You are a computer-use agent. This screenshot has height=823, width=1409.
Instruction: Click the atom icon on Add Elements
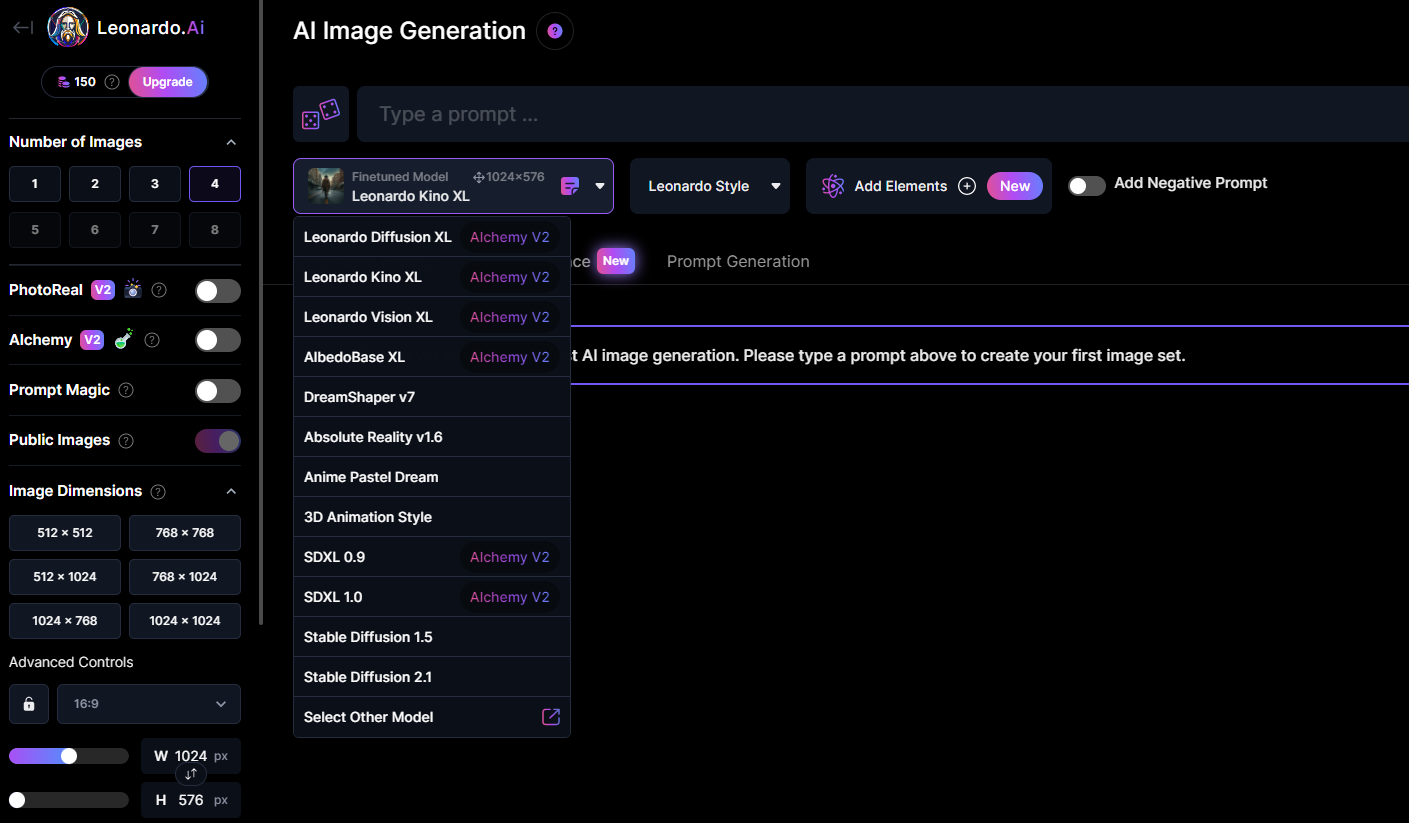coord(833,186)
